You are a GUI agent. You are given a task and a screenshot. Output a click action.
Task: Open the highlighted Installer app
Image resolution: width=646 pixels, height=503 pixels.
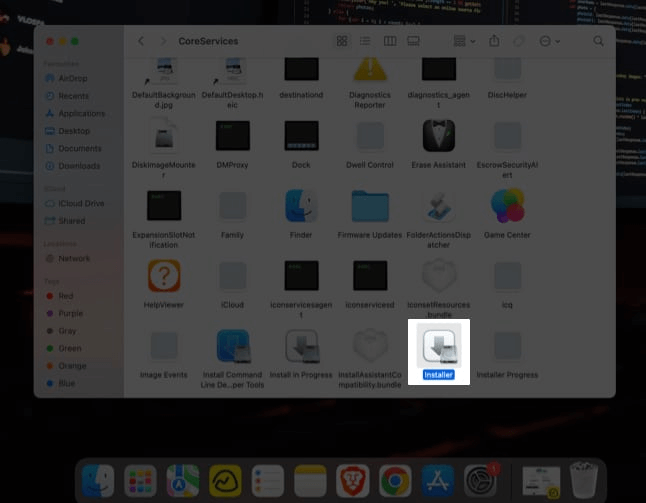click(439, 346)
